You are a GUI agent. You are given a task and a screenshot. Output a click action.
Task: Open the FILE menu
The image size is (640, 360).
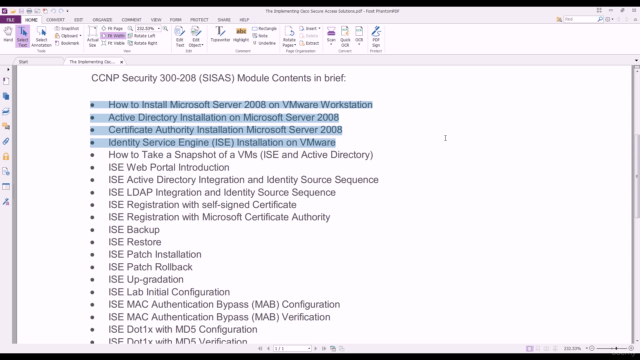pyautogui.click(x=10, y=20)
